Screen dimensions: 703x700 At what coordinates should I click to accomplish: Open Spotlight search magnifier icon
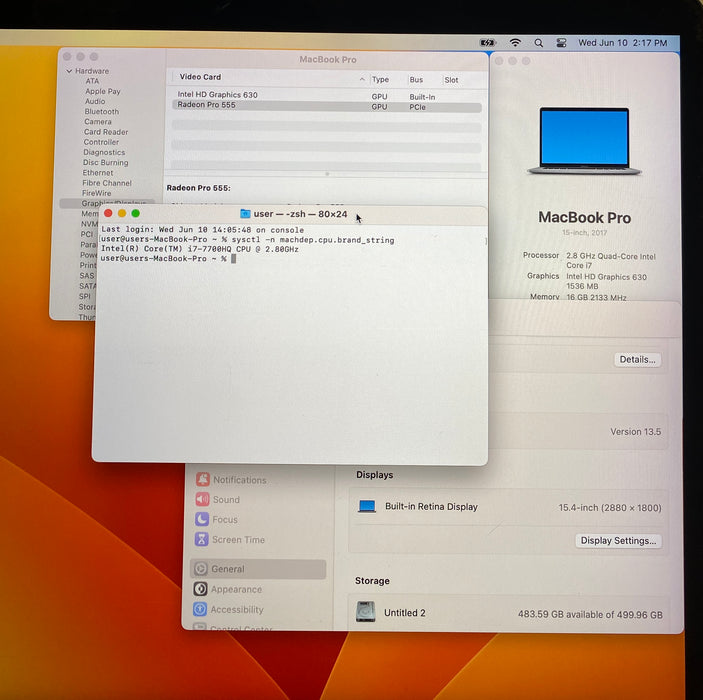click(x=538, y=43)
